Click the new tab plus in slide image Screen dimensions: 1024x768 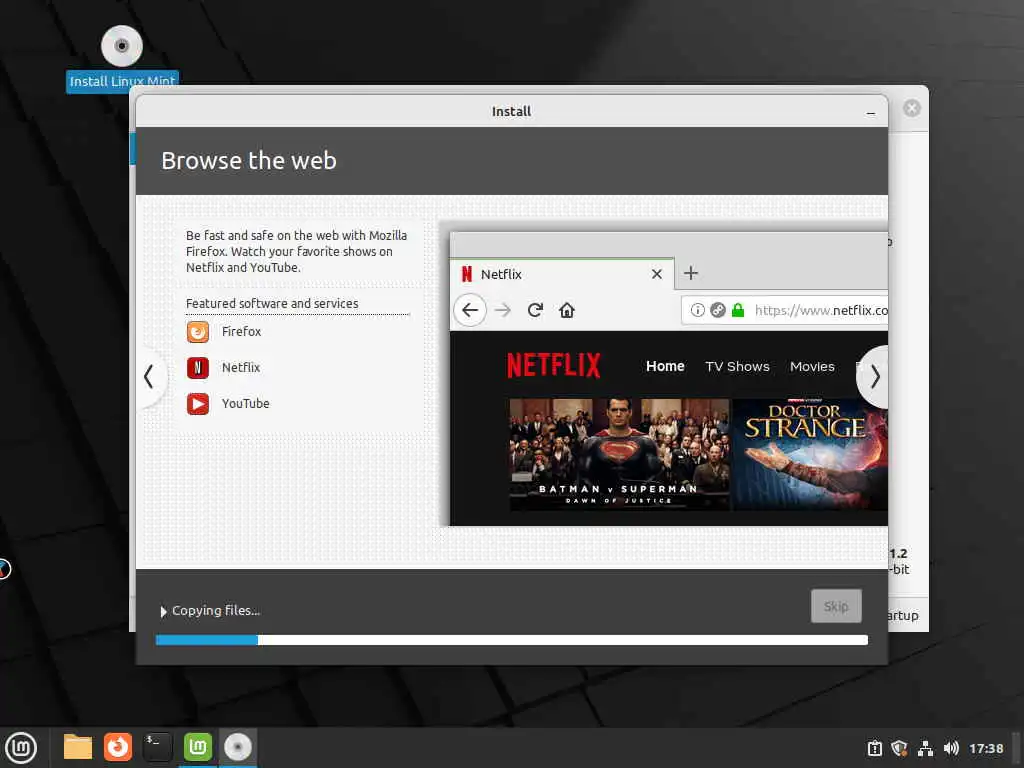coord(691,273)
